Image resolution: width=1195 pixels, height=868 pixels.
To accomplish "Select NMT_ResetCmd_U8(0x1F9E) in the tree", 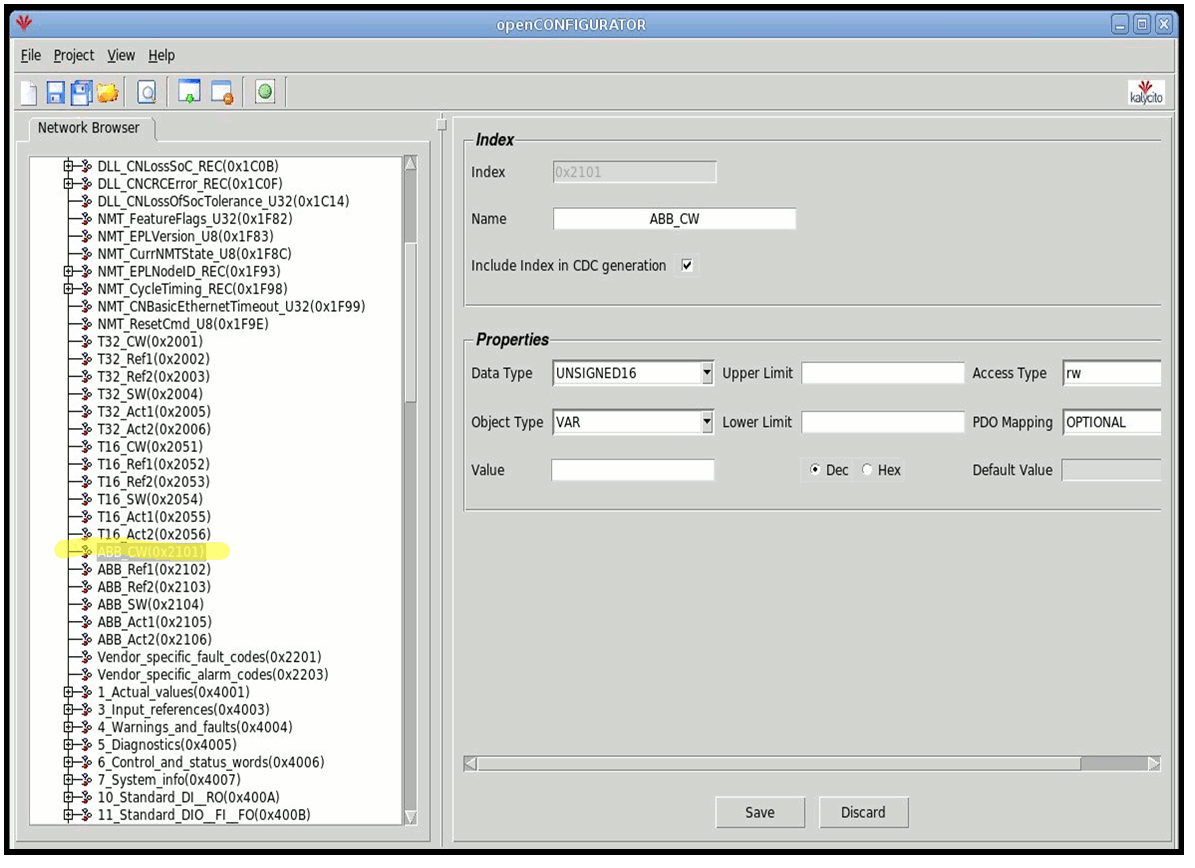I will 183,323.
